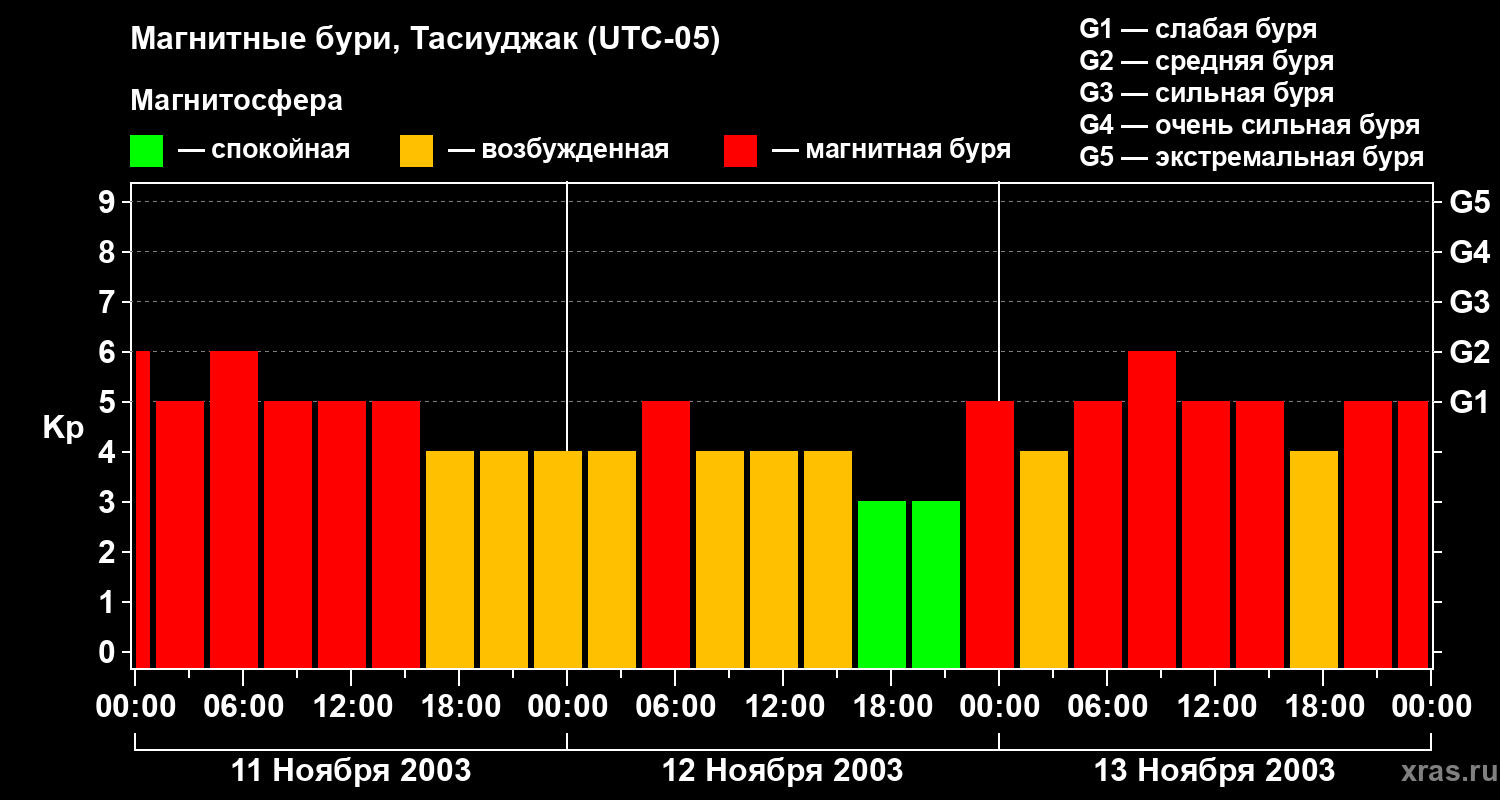Select the 'G4 — очень сильная буря' legend line
The height and width of the screenshot is (800, 1500).
tap(1250, 125)
